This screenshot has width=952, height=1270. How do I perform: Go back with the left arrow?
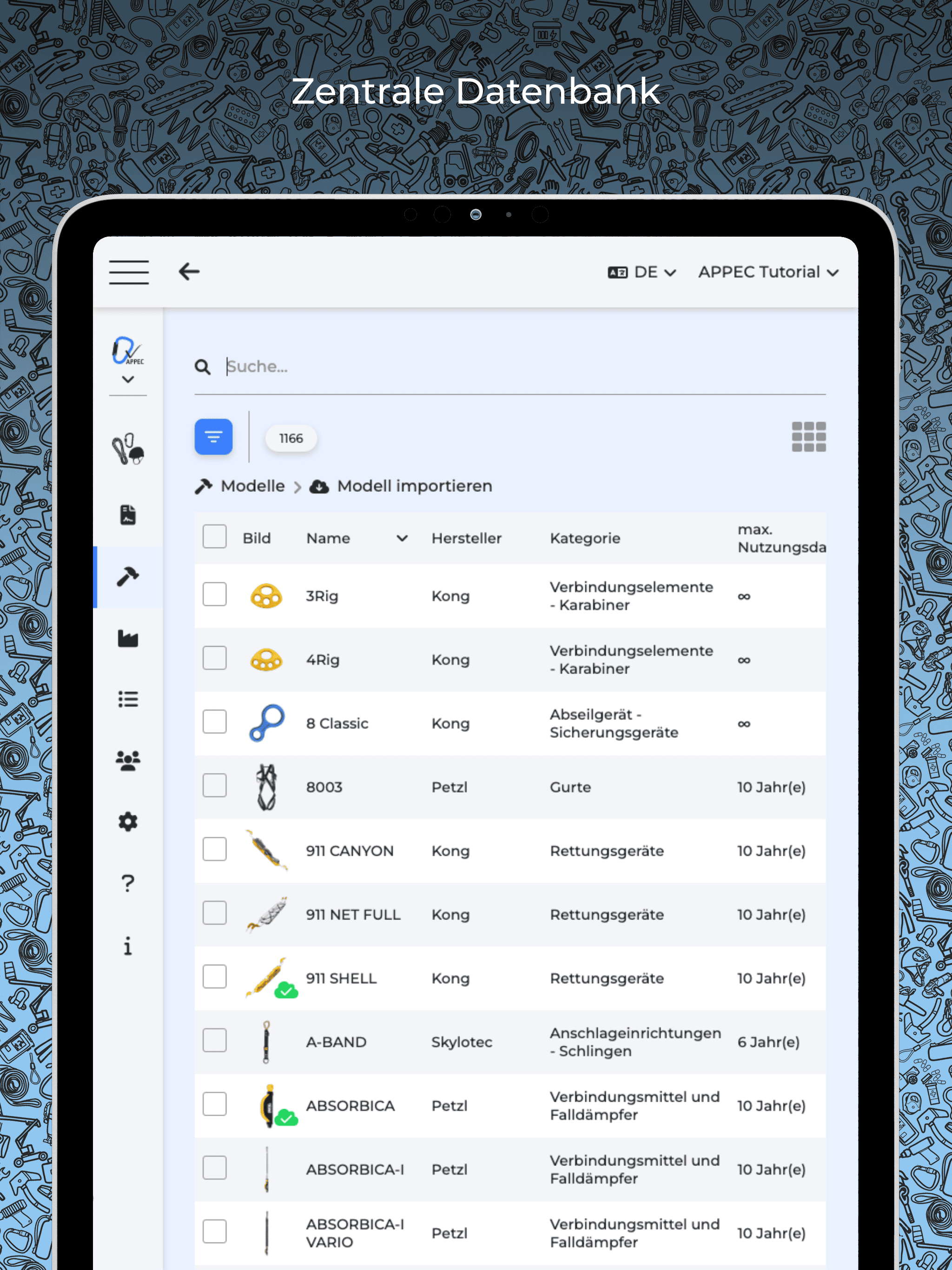click(189, 271)
